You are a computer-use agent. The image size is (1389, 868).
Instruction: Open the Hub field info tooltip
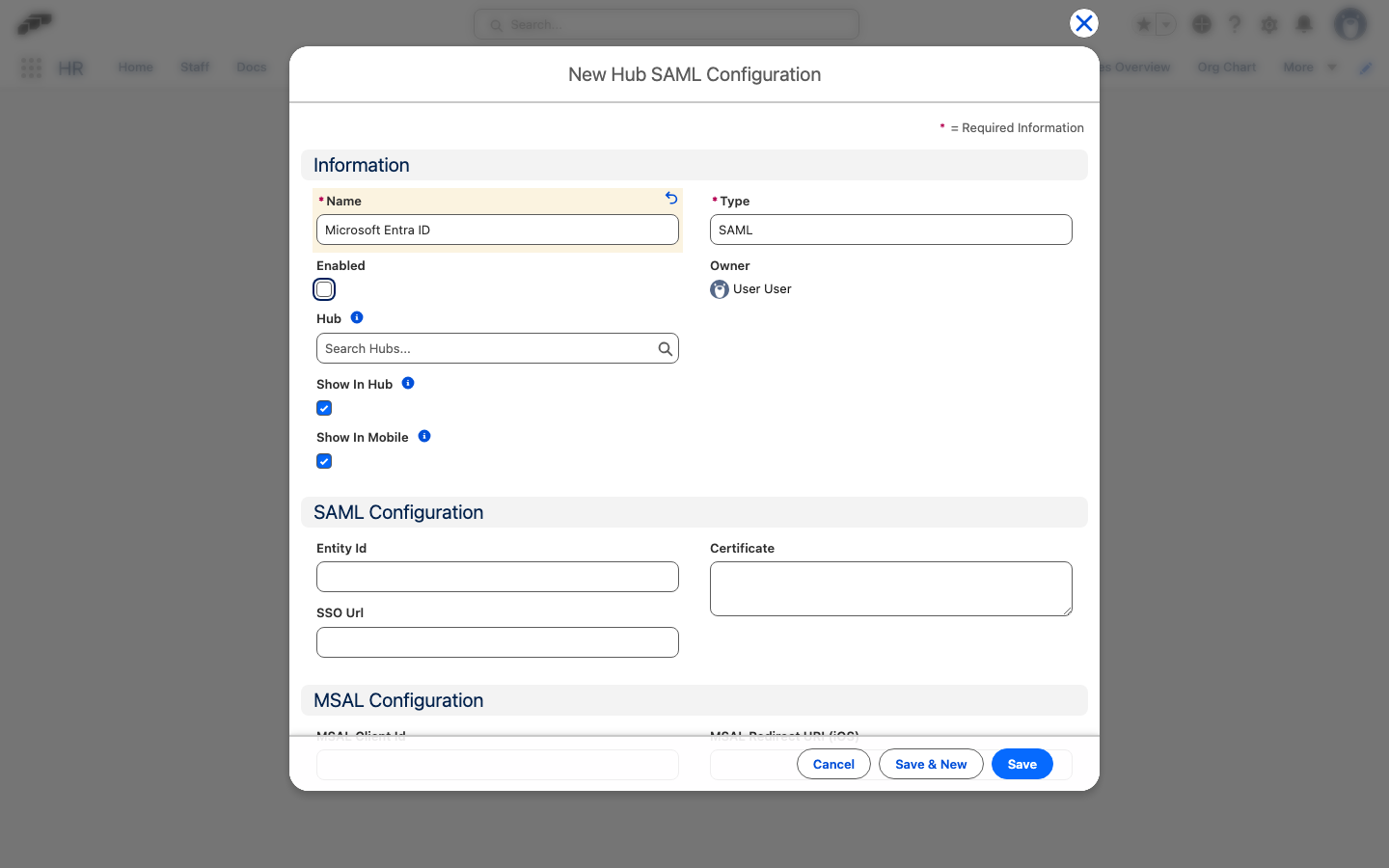point(357,317)
